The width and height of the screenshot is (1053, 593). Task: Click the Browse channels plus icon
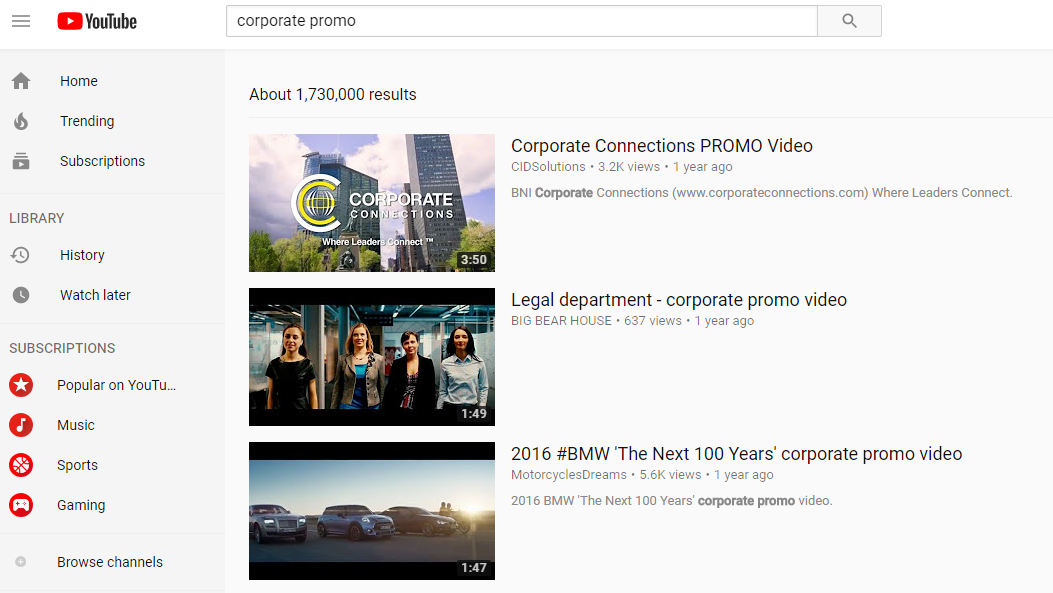tap(20, 562)
